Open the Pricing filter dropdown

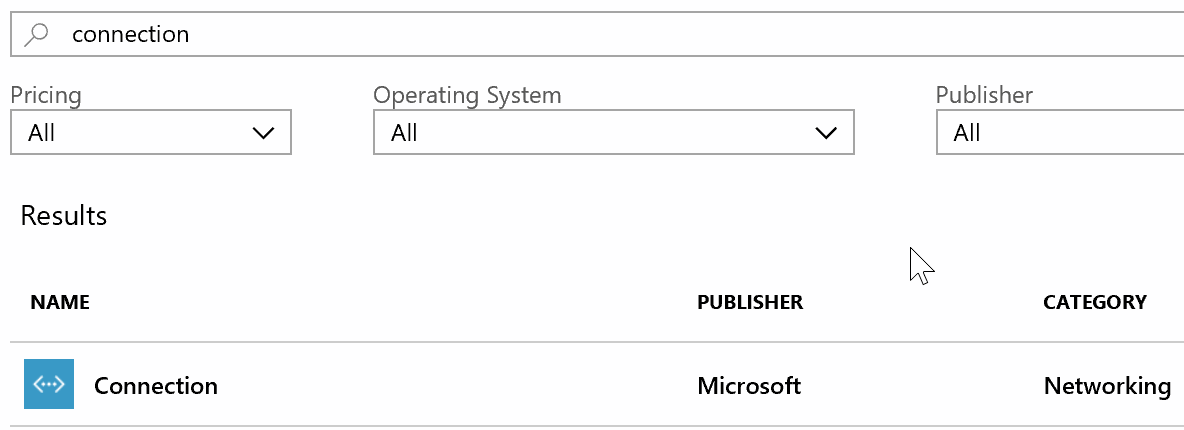point(150,133)
